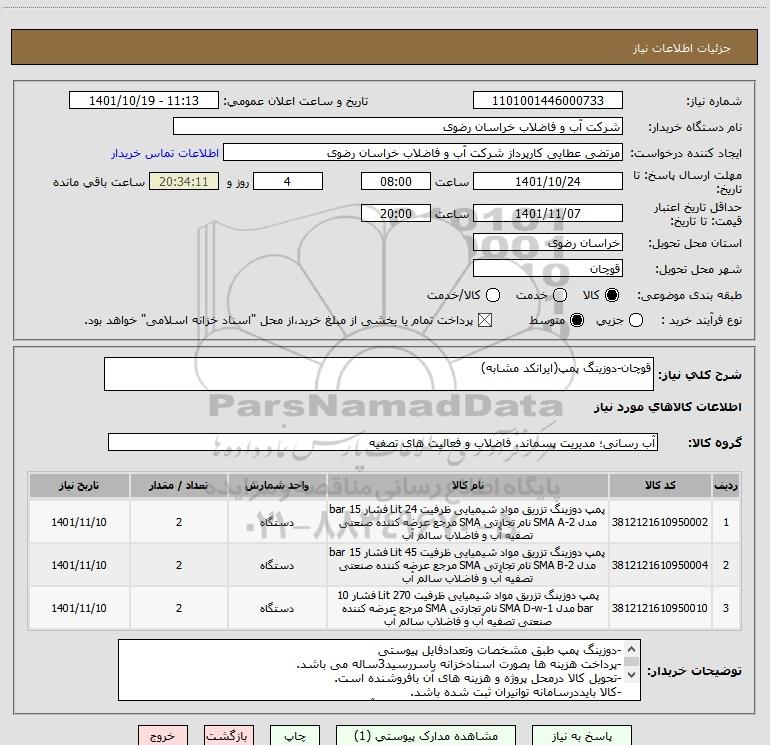770x745 pixels.
Task: Click product code 3812121610950004
Action: [660, 565]
